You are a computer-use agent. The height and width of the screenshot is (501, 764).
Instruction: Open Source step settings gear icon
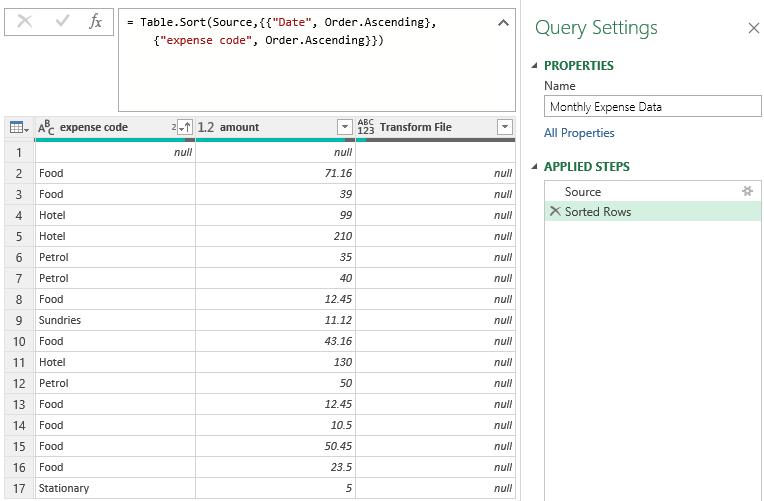[x=747, y=191]
